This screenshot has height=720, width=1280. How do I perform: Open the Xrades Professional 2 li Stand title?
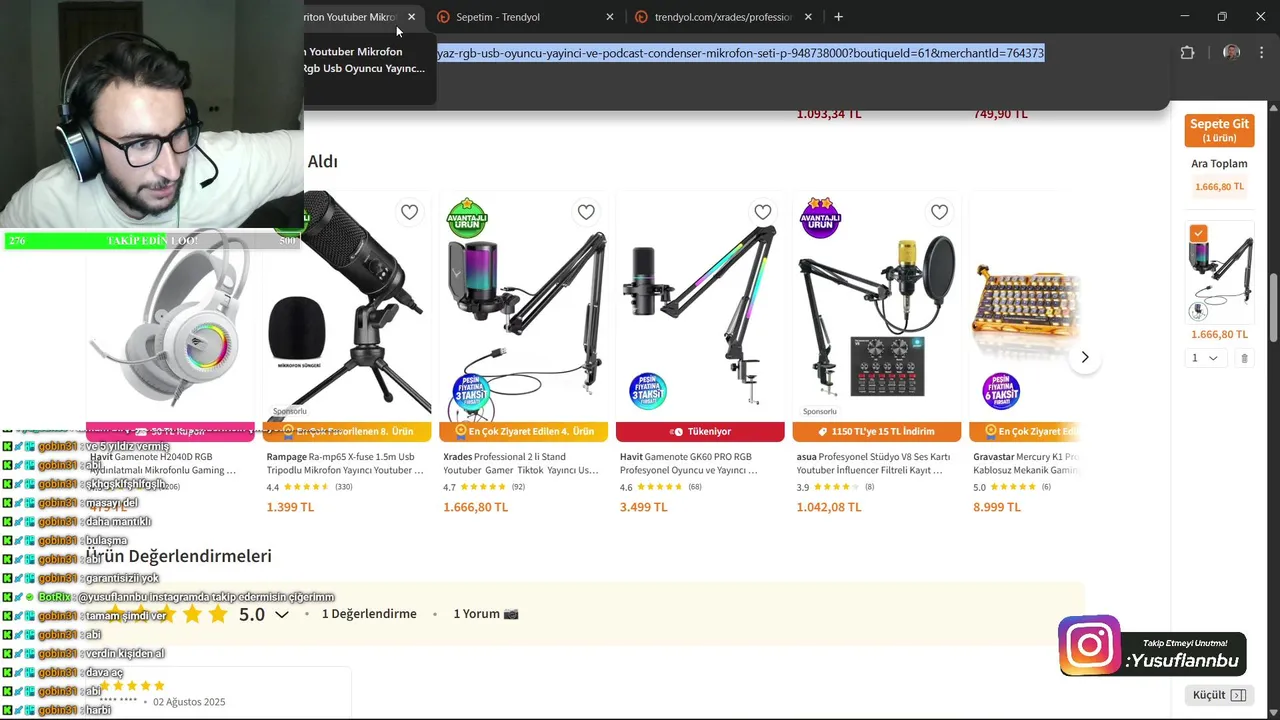point(522,463)
